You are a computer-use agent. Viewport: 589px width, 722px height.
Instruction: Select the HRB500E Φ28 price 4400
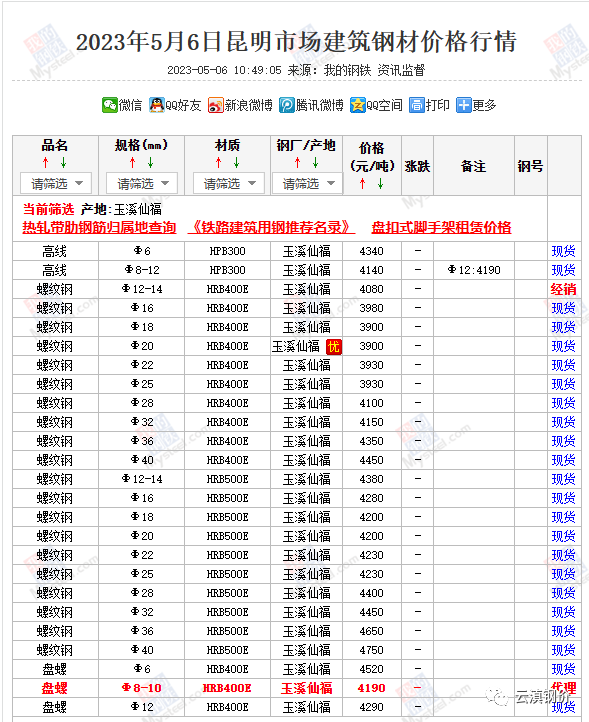[x=372, y=593]
